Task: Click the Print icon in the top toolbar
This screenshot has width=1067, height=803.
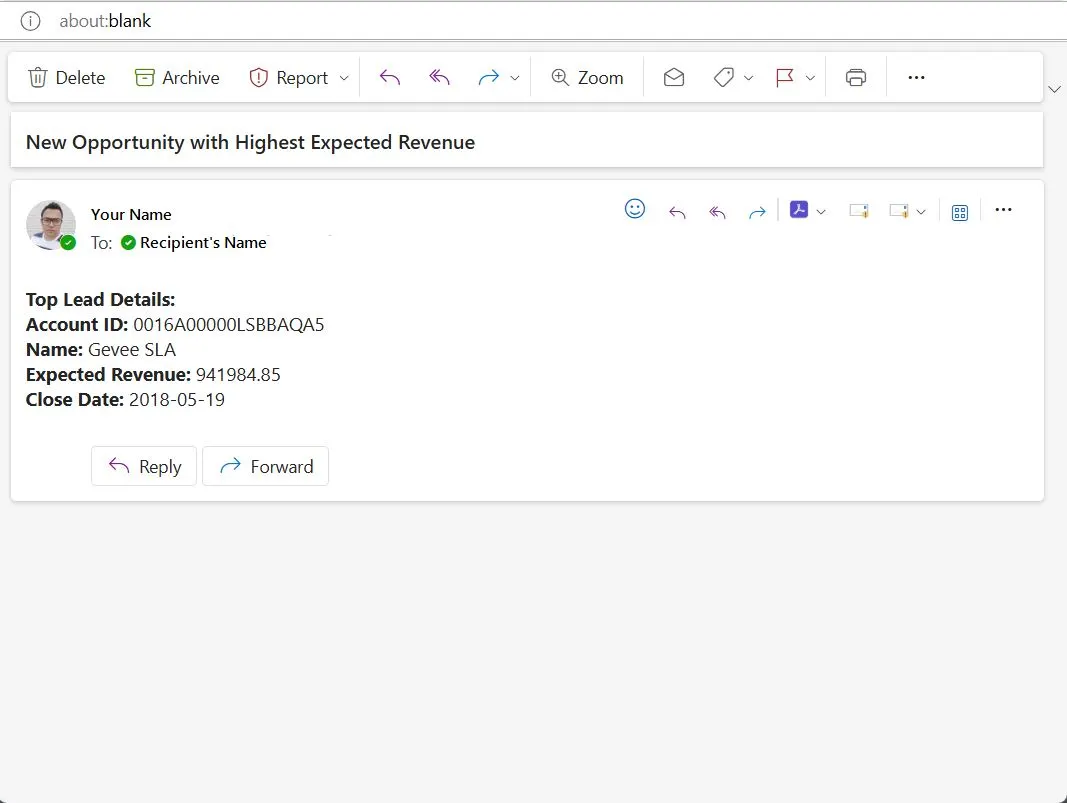Action: pyautogui.click(x=856, y=78)
